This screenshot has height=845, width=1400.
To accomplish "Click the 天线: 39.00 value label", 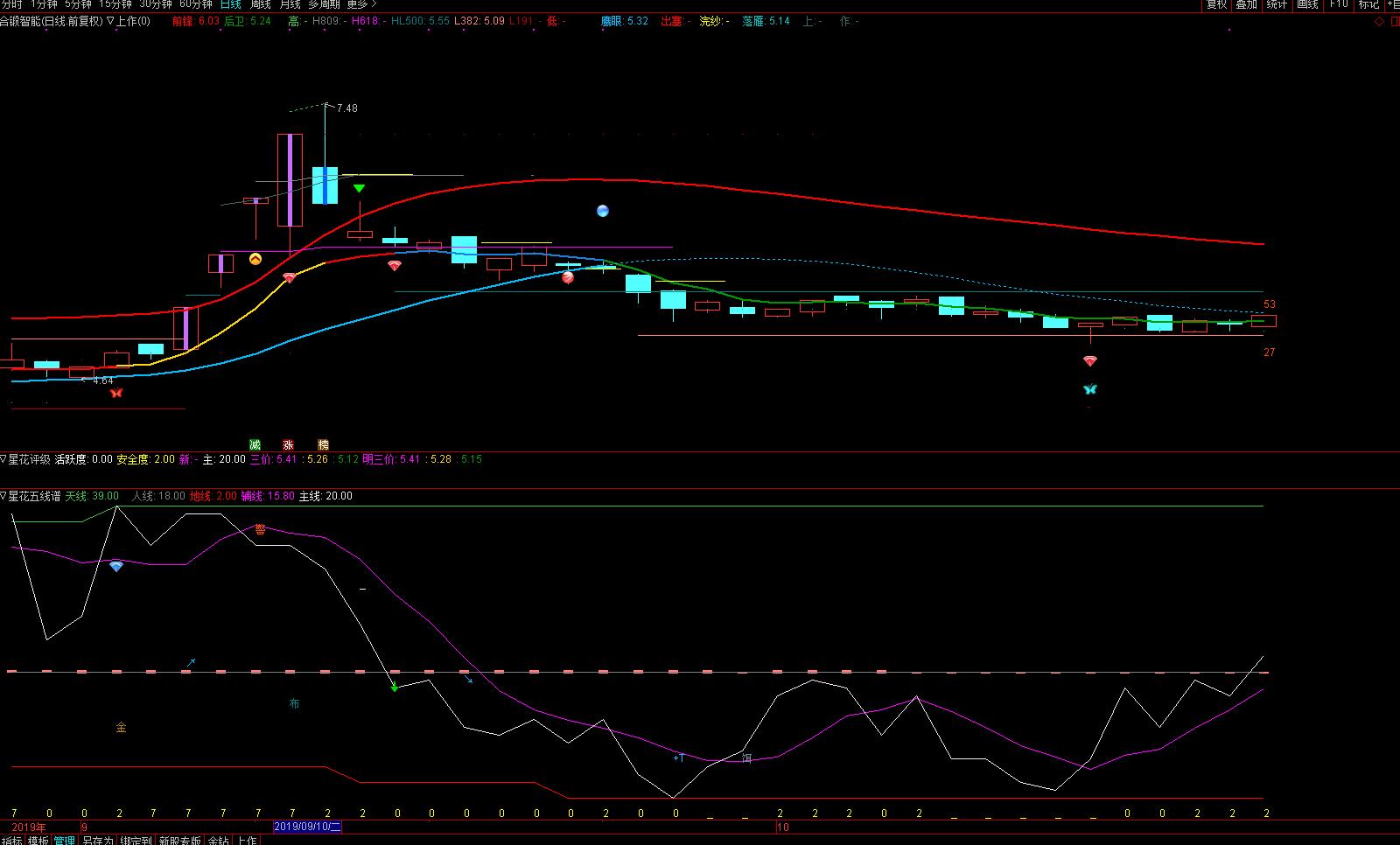I will 92,496.
